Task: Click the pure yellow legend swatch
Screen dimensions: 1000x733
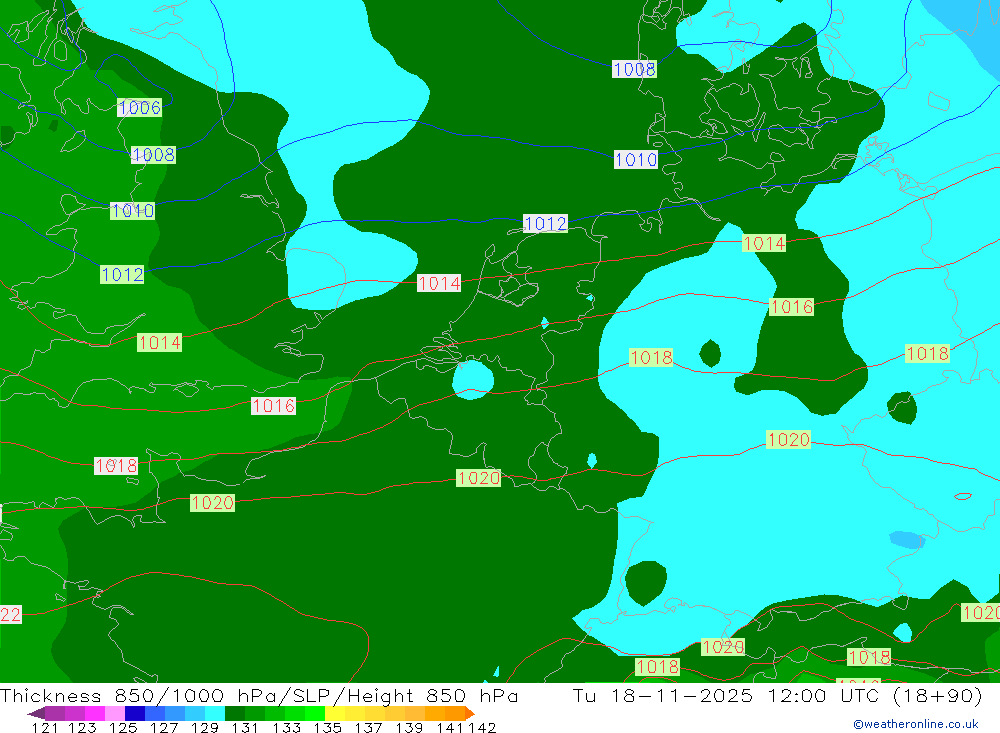Action: 335,713
